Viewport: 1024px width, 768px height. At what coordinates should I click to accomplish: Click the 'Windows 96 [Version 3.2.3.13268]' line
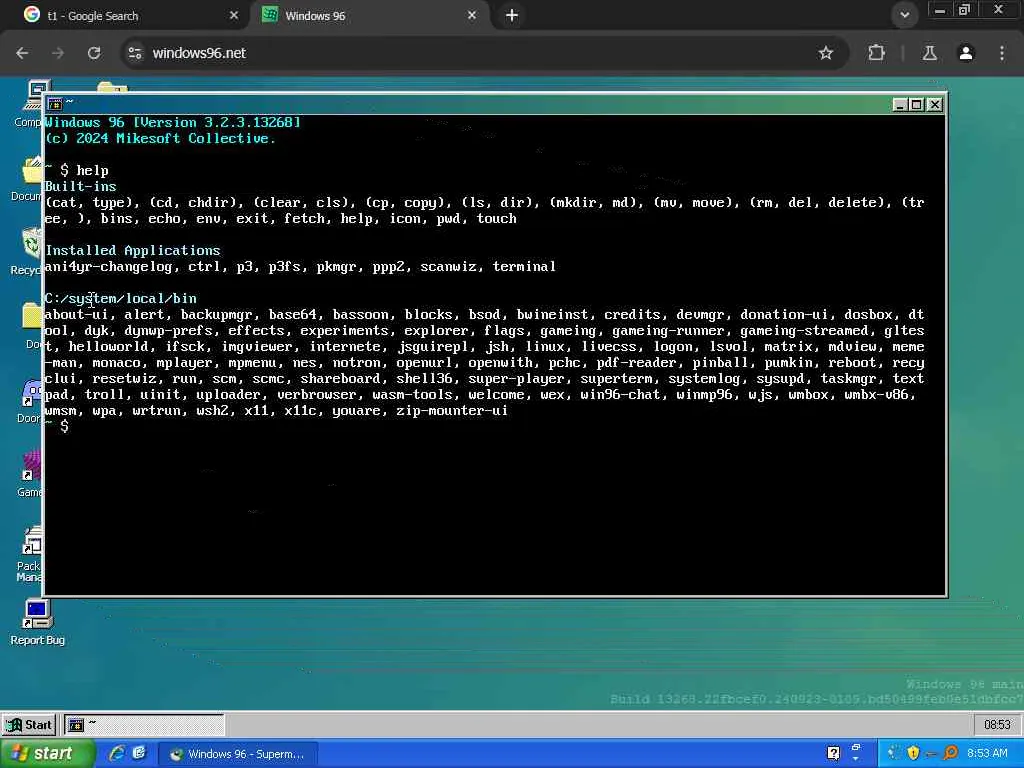coord(173,122)
